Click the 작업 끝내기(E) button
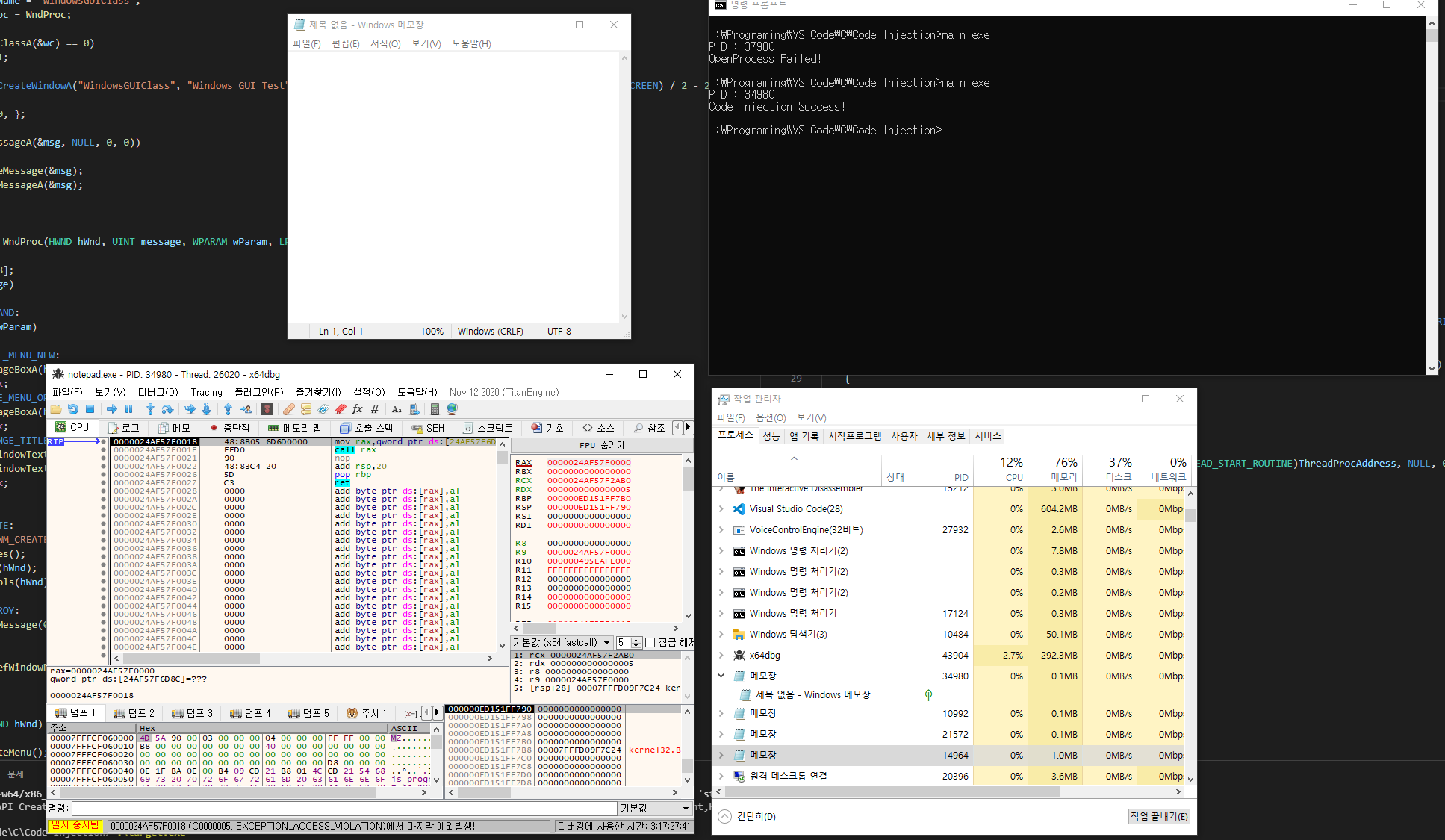The width and height of the screenshot is (1445, 840). [x=1158, y=816]
